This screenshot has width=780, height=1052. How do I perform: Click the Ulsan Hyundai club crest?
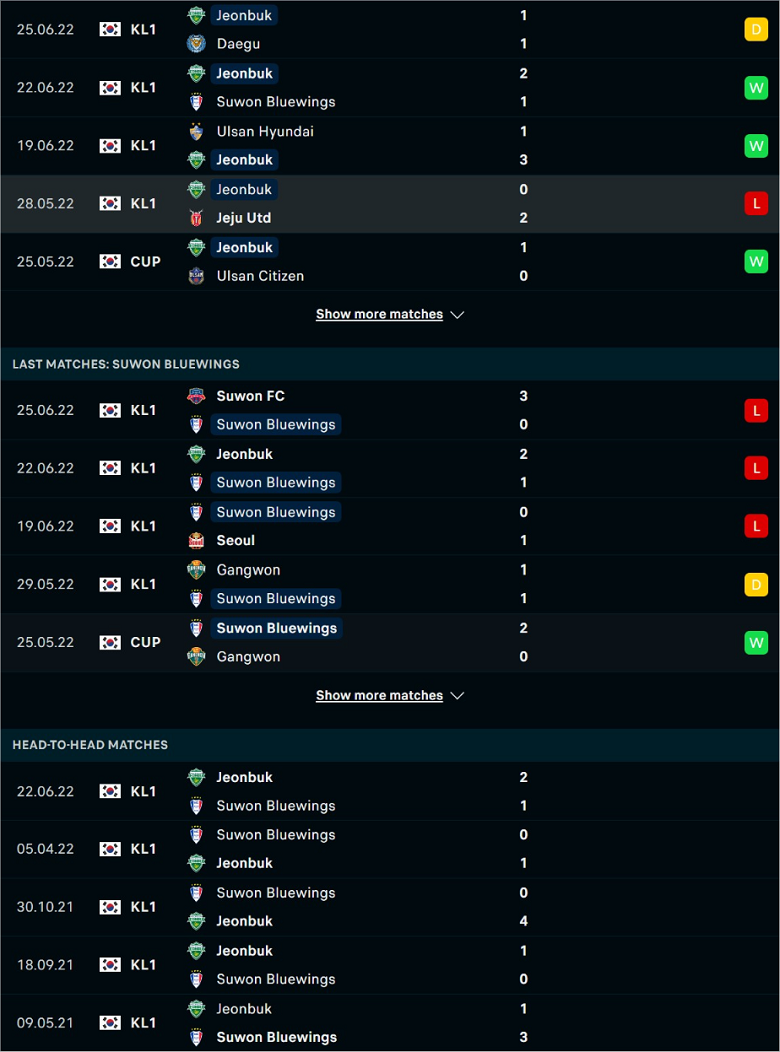[196, 132]
